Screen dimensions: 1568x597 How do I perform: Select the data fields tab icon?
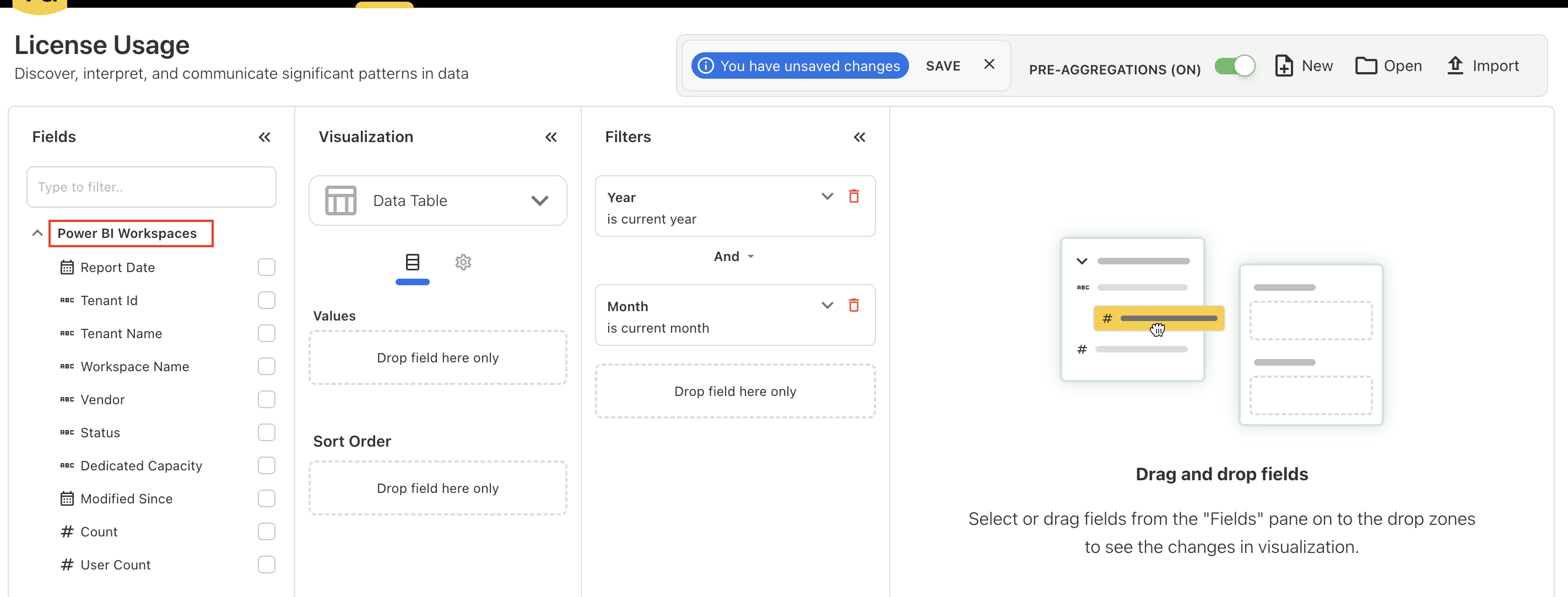[412, 262]
